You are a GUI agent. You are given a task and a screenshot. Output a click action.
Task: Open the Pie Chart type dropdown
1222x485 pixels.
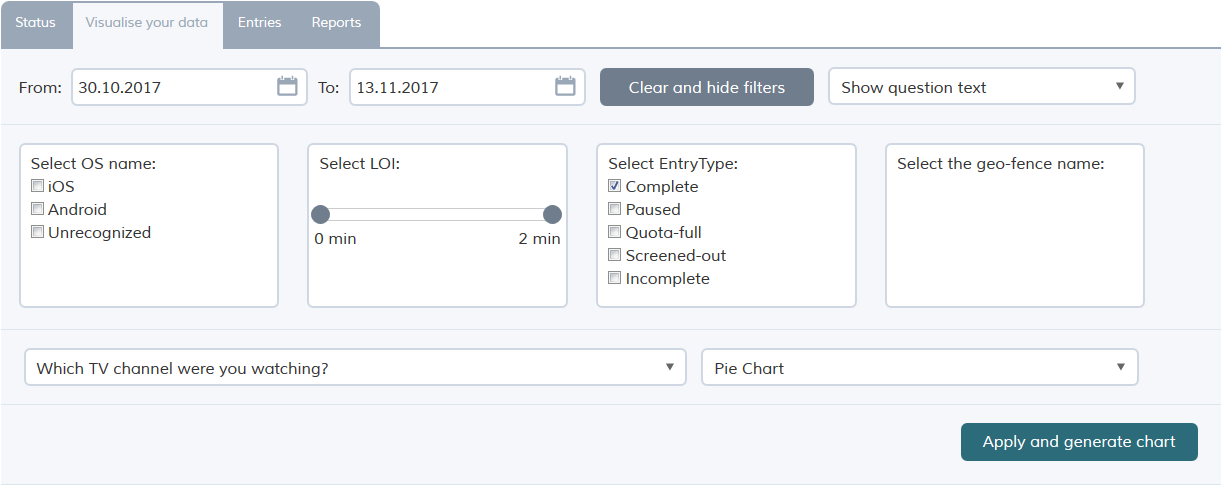[920, 368]
